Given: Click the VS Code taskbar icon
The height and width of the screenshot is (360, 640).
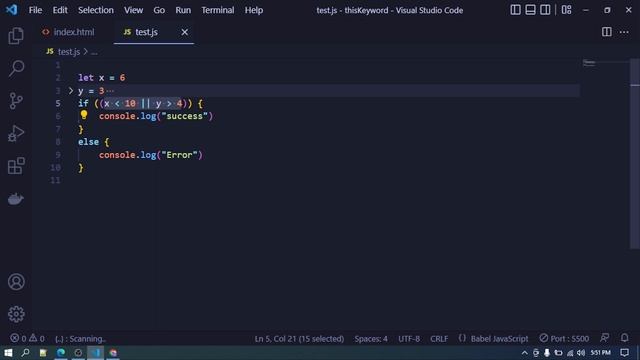Looking at the screenshot, I should tap(96, 353).
